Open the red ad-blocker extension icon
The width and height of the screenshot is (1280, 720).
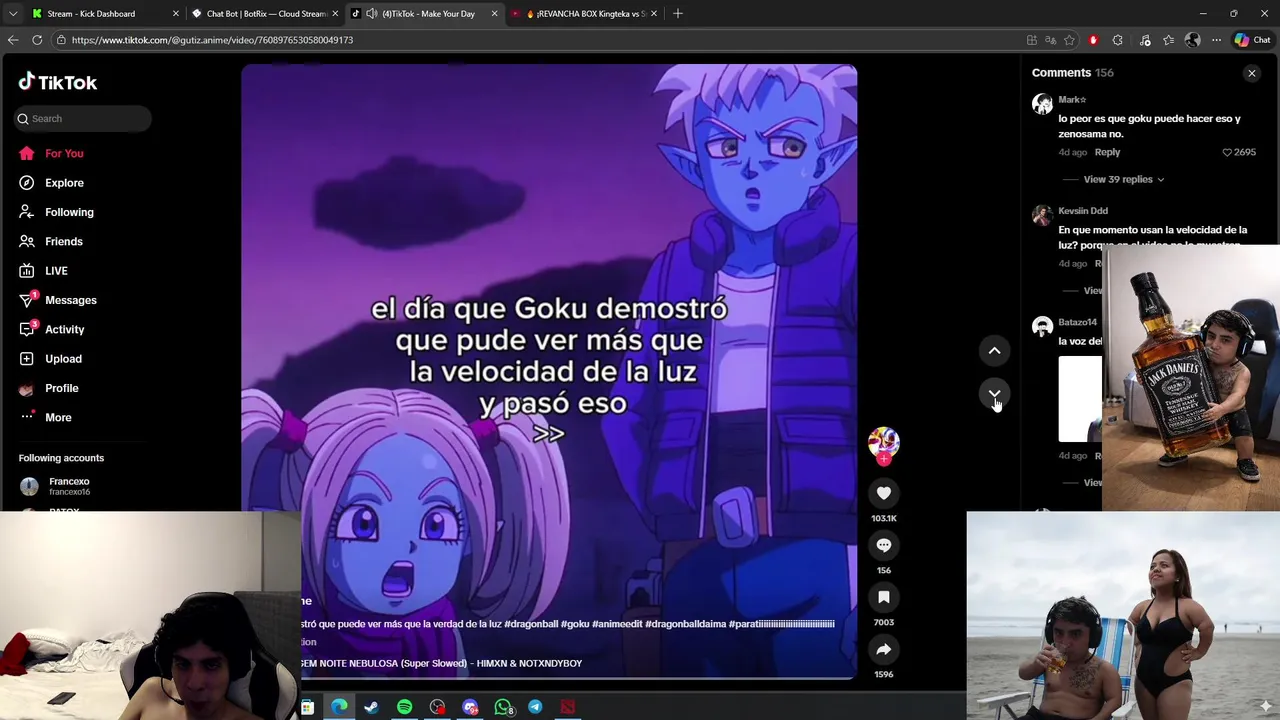(1093, 40)
